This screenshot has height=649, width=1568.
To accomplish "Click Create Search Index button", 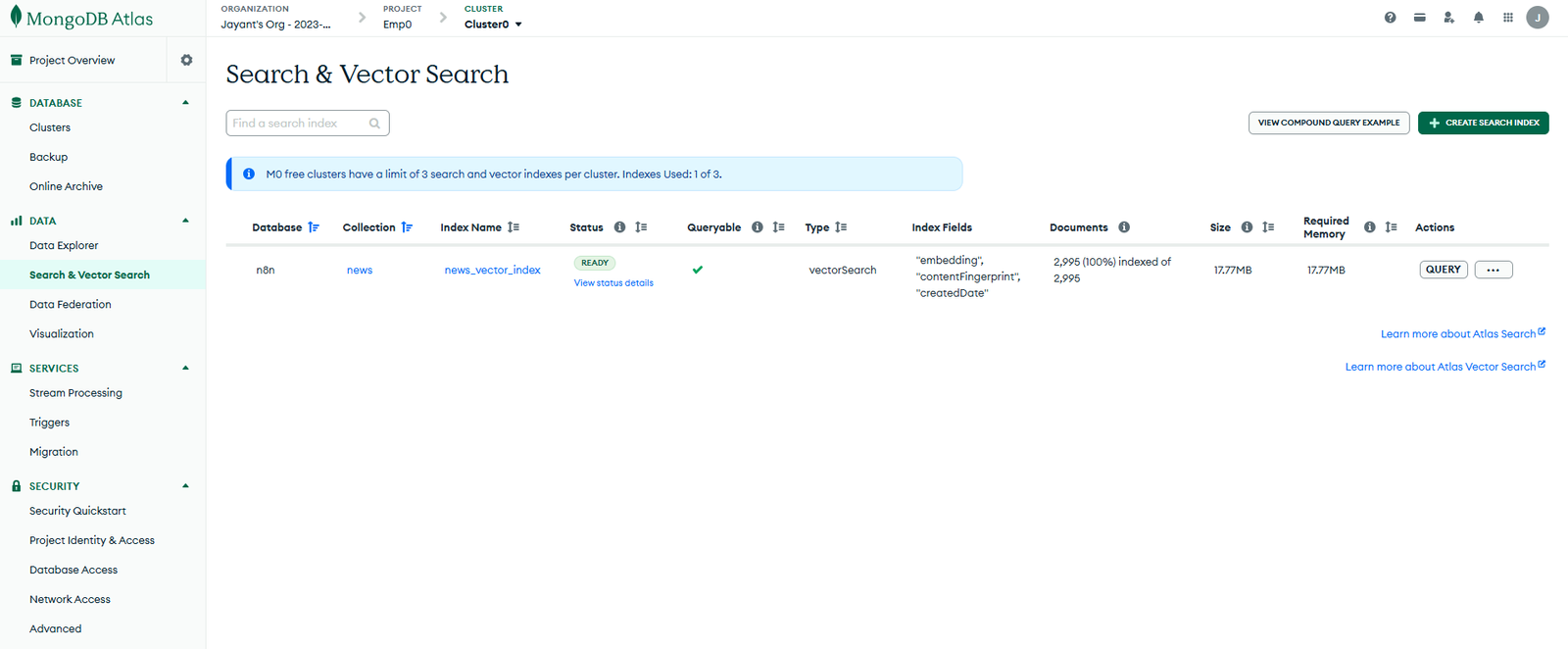I will click(1483, 123).
